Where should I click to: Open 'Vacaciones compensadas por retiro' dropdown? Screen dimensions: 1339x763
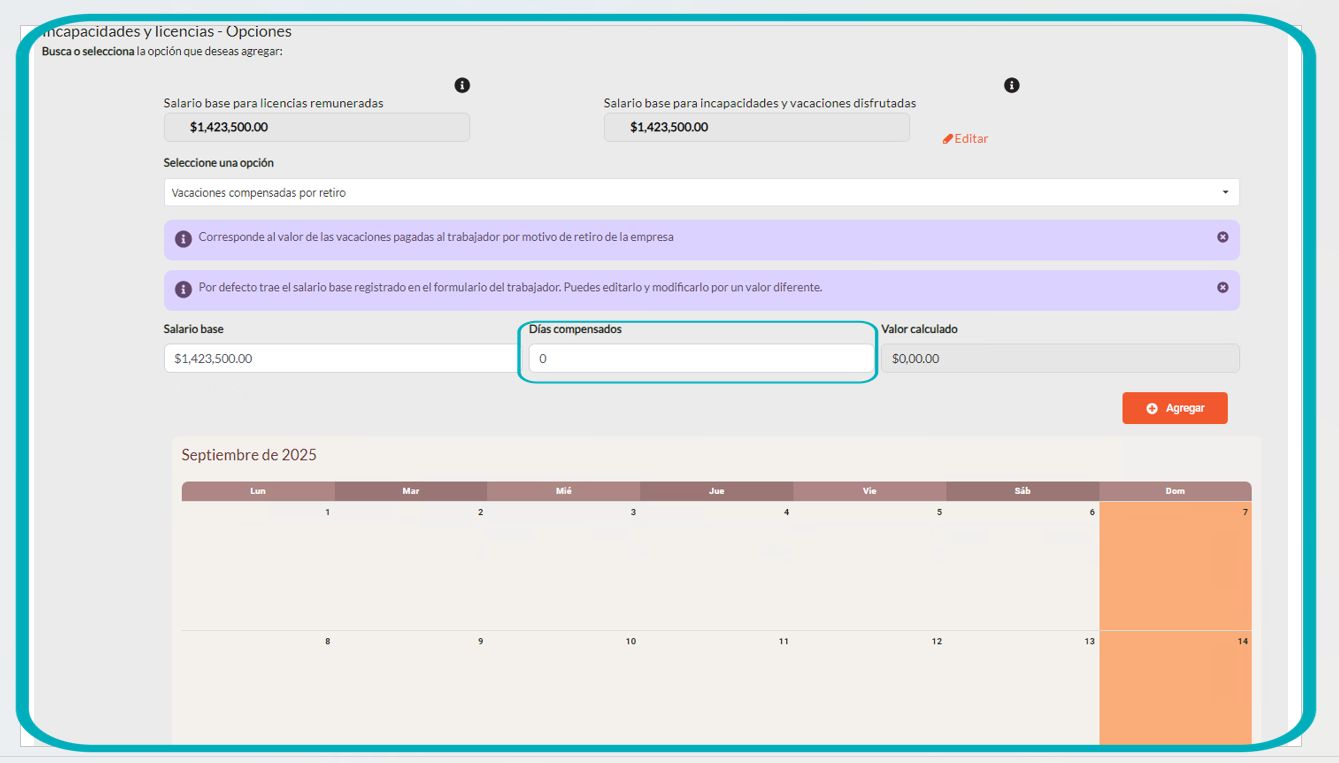click(x=700, y=193)
